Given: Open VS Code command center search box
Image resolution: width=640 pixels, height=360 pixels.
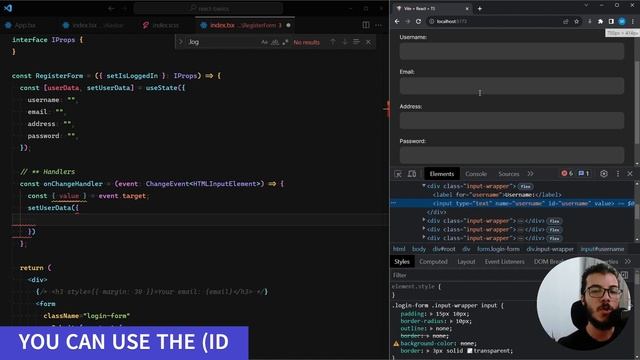Looking at the screenshot, I should [x=208, y=8].
